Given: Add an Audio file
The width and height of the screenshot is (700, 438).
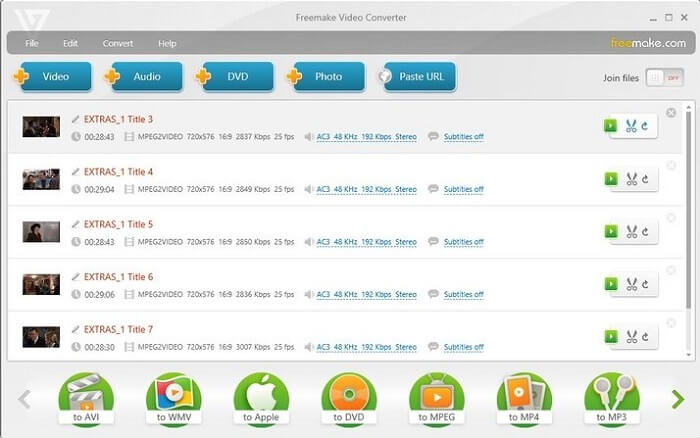Looking at the screenshot, I should pos(144,76).
